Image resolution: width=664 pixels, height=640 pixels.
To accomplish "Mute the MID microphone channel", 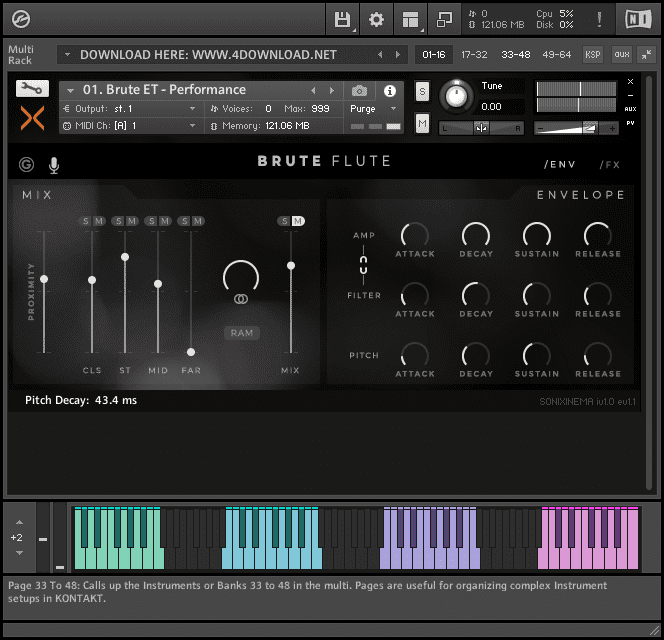I will point(165,221).
